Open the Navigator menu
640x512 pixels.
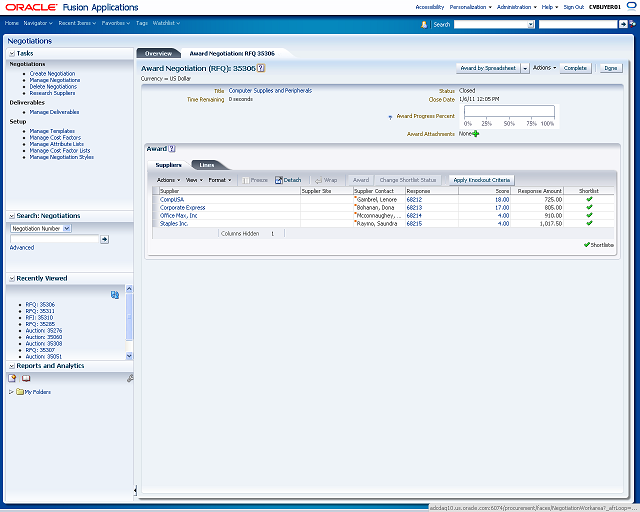(38, 23)
